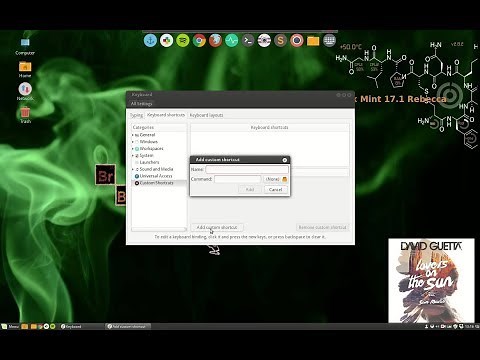Click the Name input field

(247, 169)
